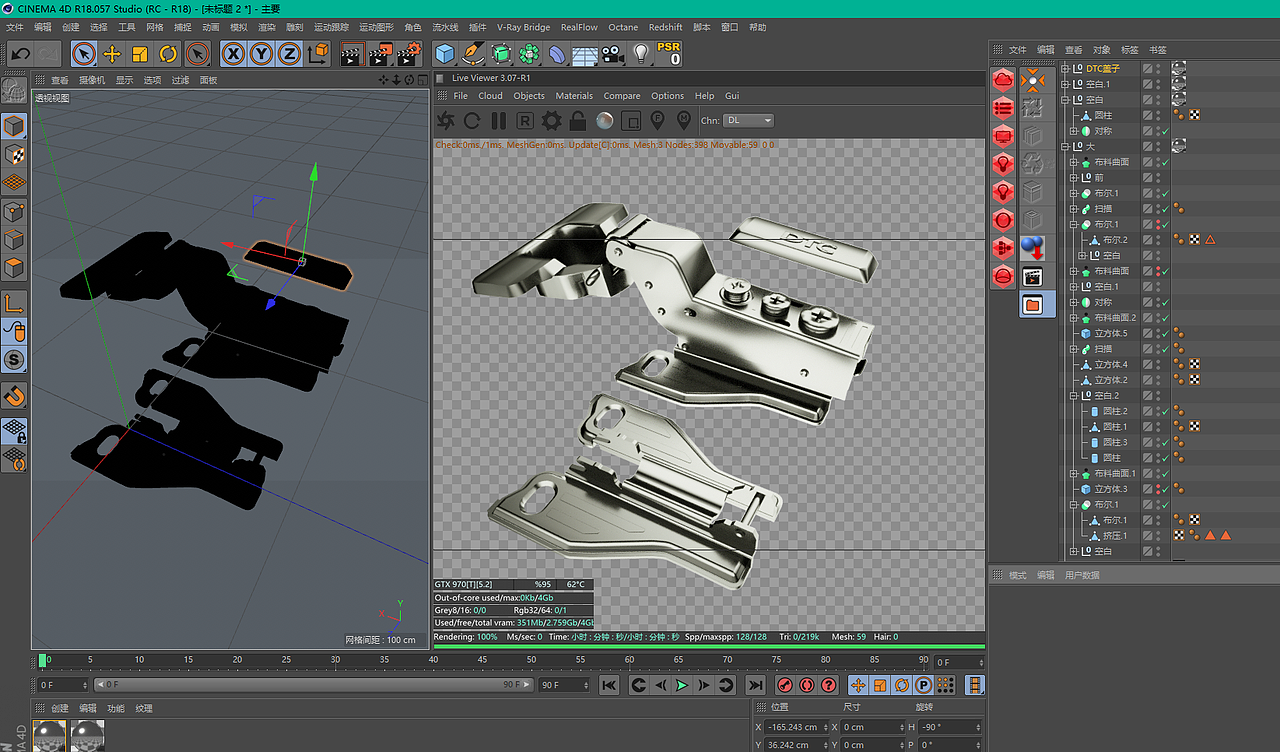Screen dimensions: 1280x752
Task: Toggle the green enable checkmark for 立方体.5
Action: point(1166,333)
